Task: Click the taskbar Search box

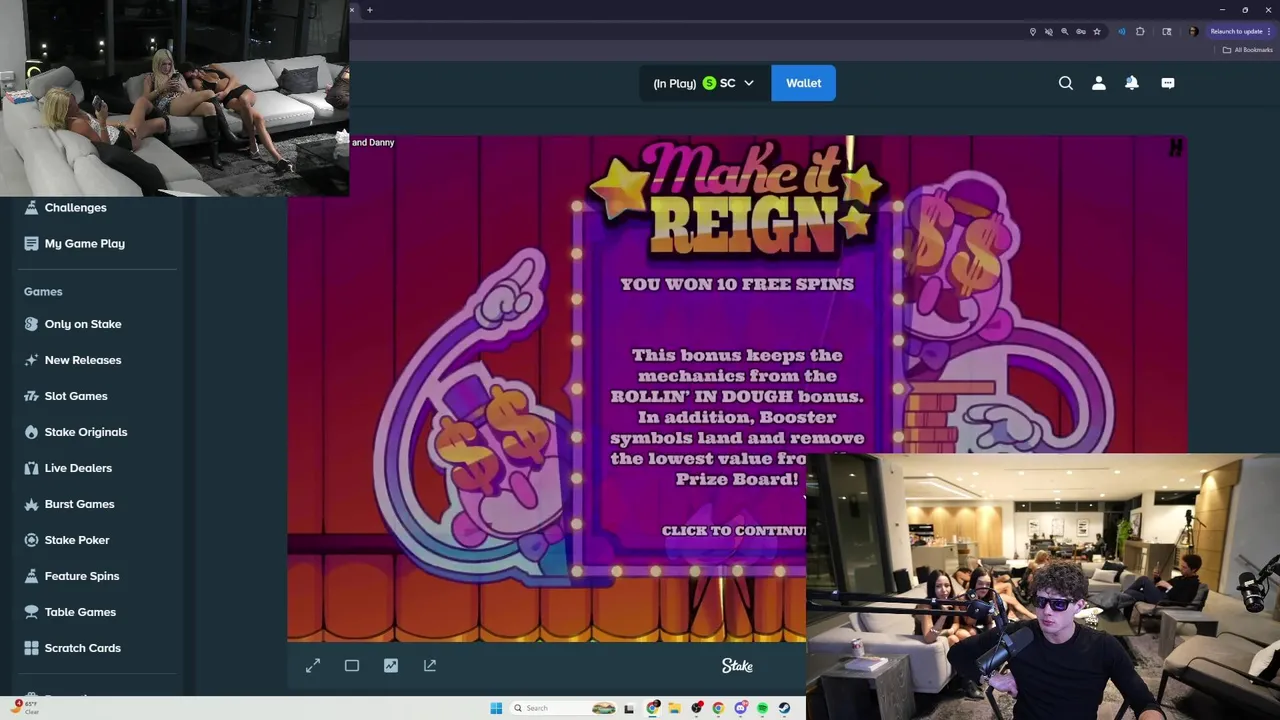Action: point(563,708)
